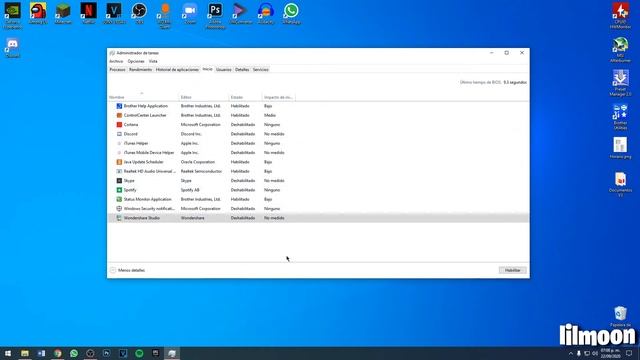This screenshot has height=360, width=640.
Task: Select the iTunes Mobile Device Helper row
Action: coord(318,153)
